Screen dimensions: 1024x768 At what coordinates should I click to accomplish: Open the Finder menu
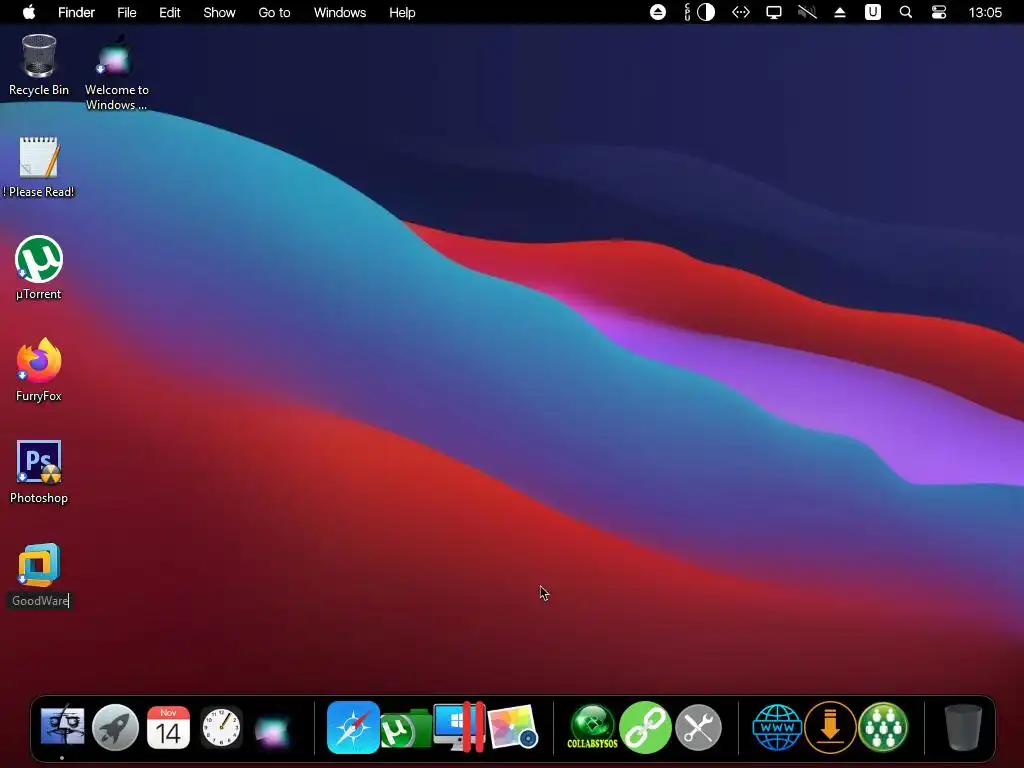pyautogui.click(x=76, y=12)
